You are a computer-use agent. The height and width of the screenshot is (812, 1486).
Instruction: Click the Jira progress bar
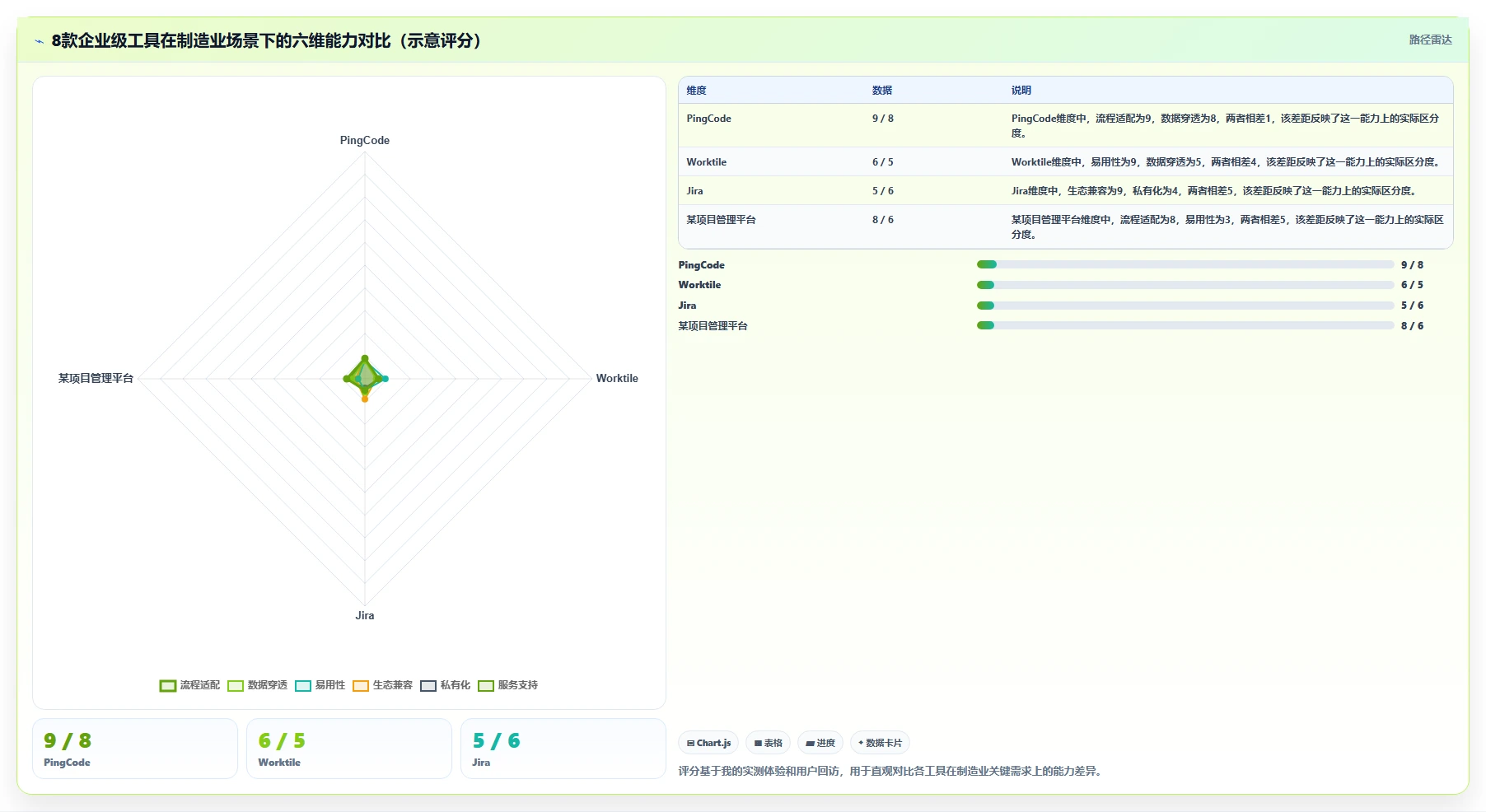[x=1185, y=306]
